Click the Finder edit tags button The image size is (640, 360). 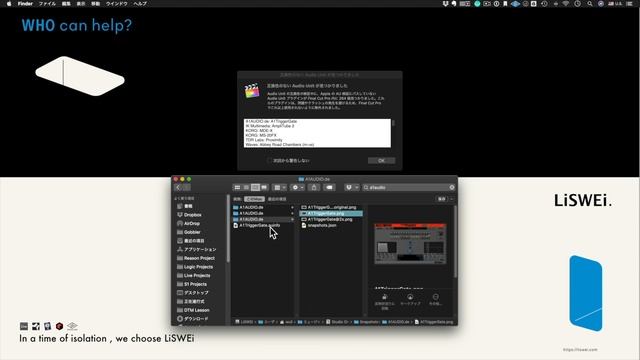click(329, 187)
